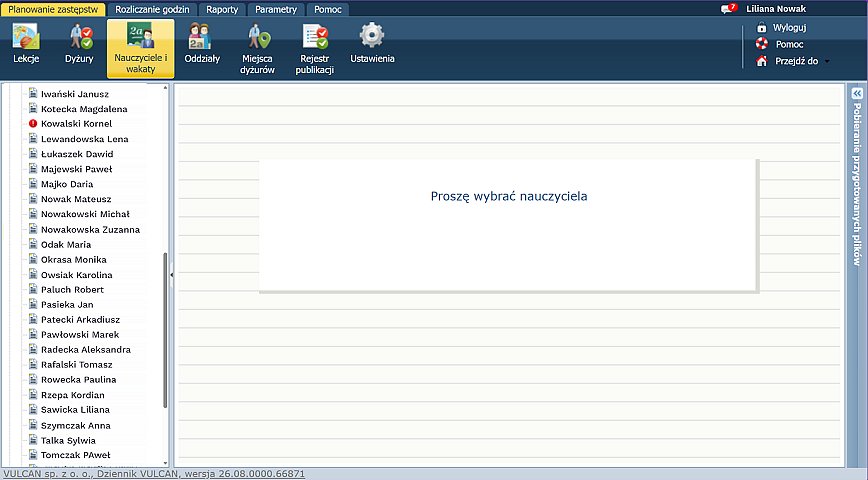868x480 pixels.
Task: Select teacher Nowakowska Zuzanna
Action: pos(90,229)
